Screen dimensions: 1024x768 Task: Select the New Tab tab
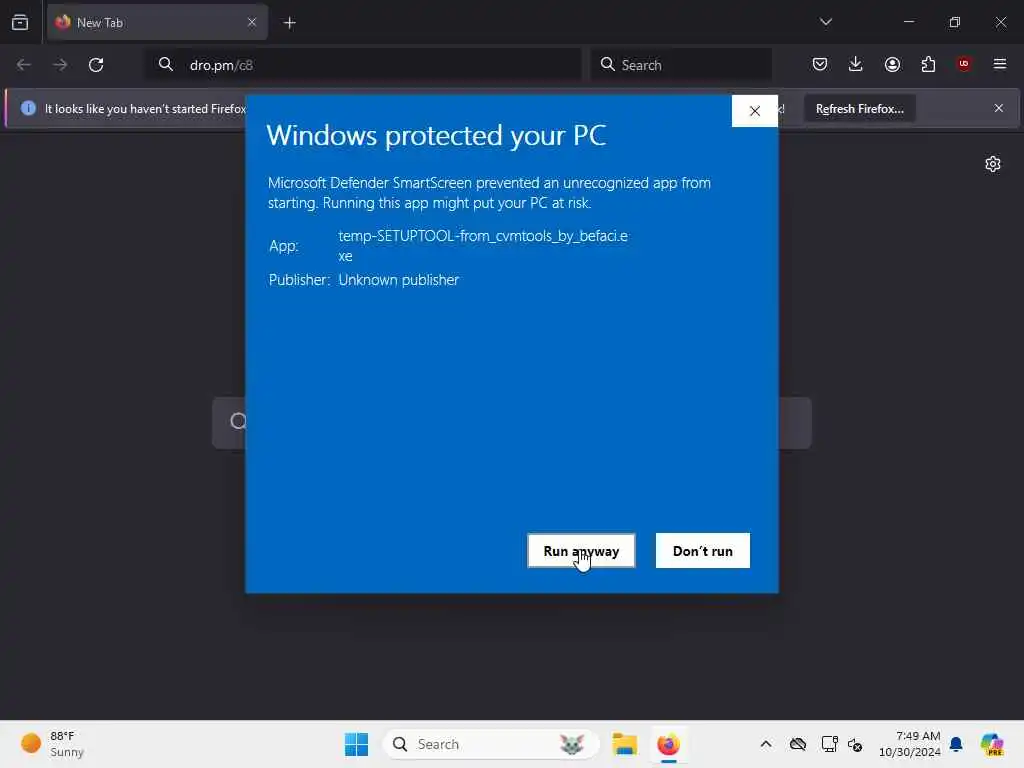click(x=157, y=22)
